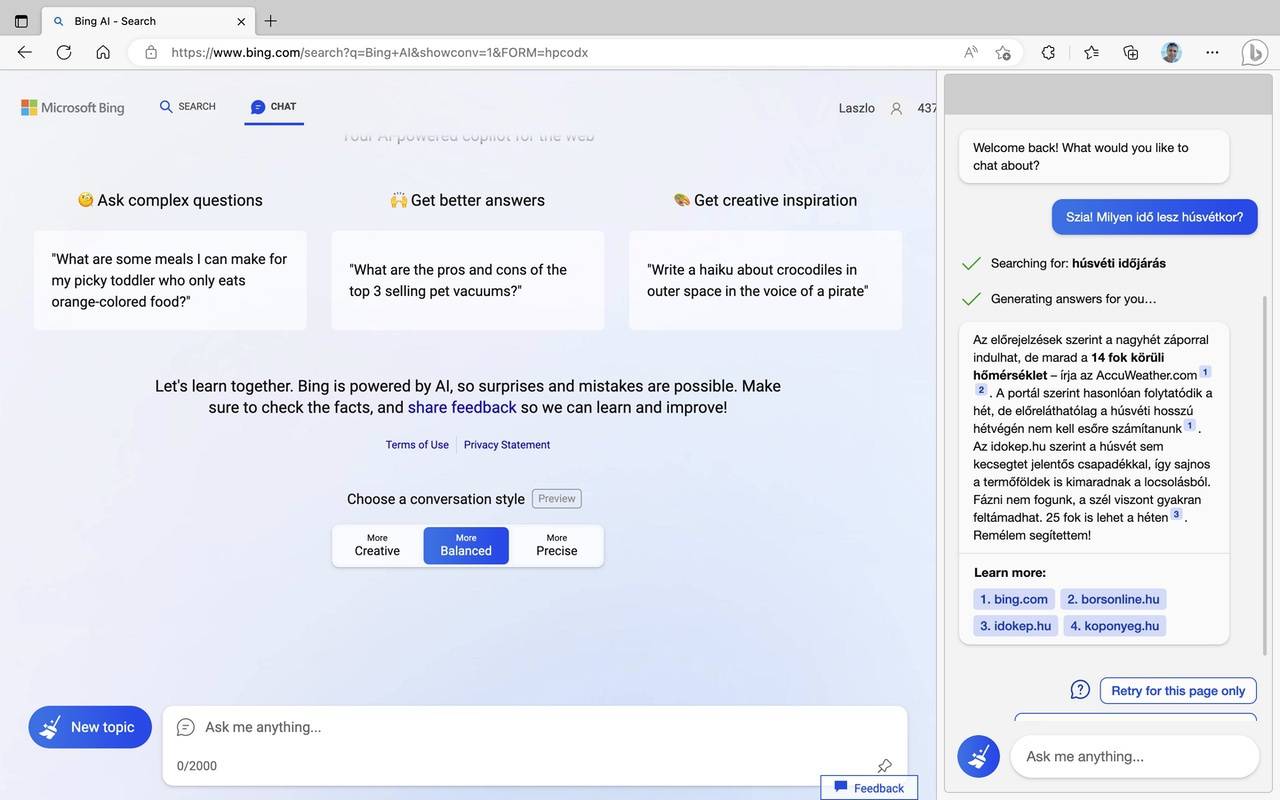Switch to the CHAT tab

point(274,107)
